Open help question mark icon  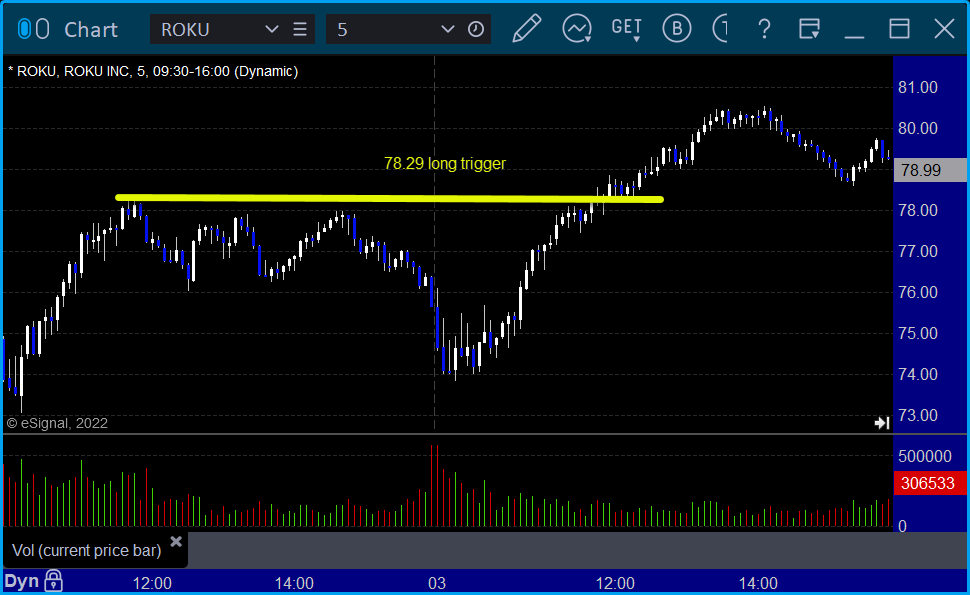(764, 28)
